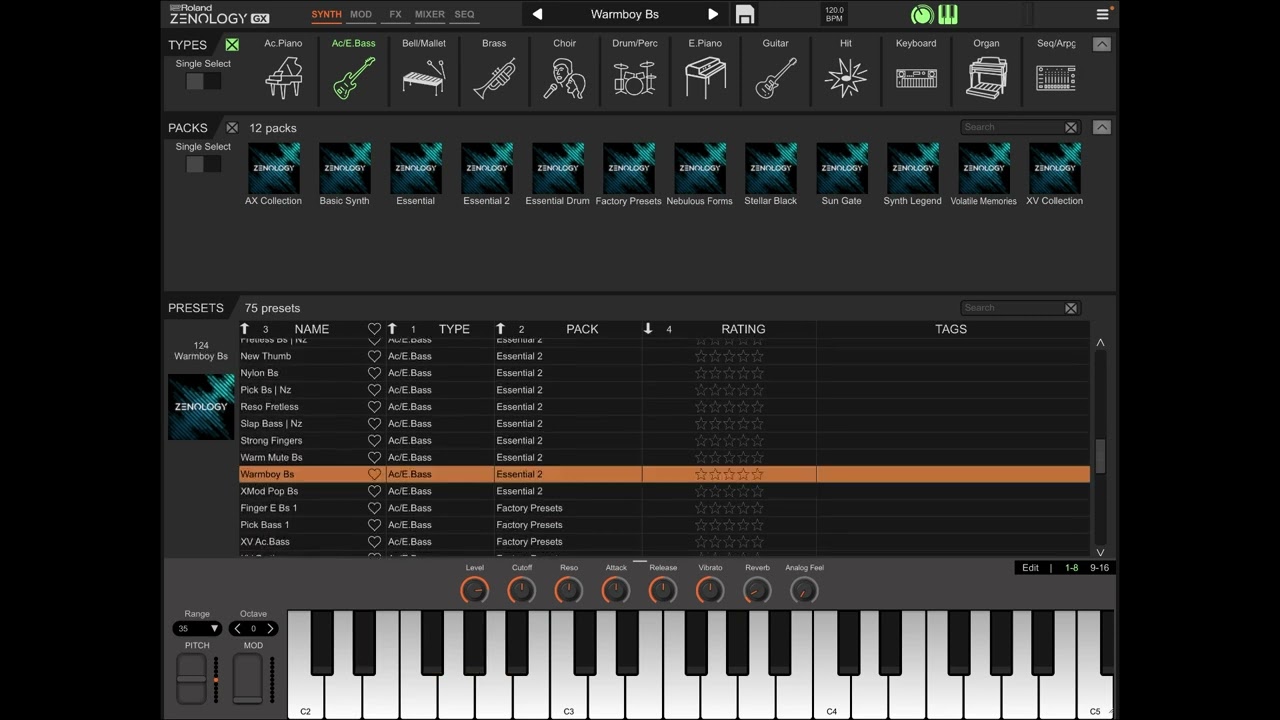The image size is (1280, 720).
Task: Select the Ac/E.Bass guitar type icon
Action: pos(354,77)
